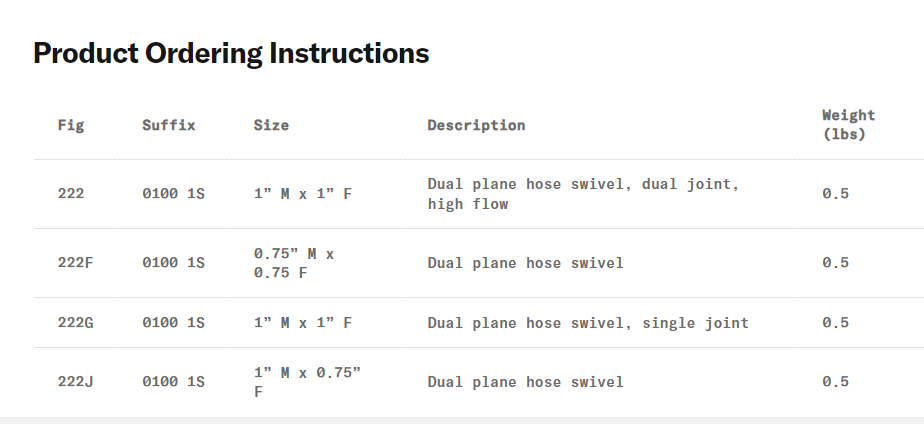The image size is (924, 424).
Task: Click the weight value in the 222J row
Action: click(835, 381)
